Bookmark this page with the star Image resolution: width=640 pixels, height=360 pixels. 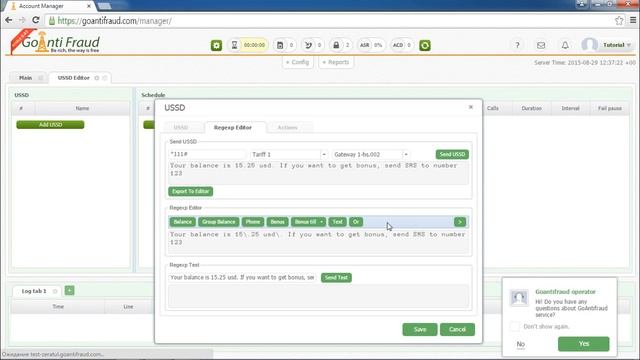[x=619, y=20]
